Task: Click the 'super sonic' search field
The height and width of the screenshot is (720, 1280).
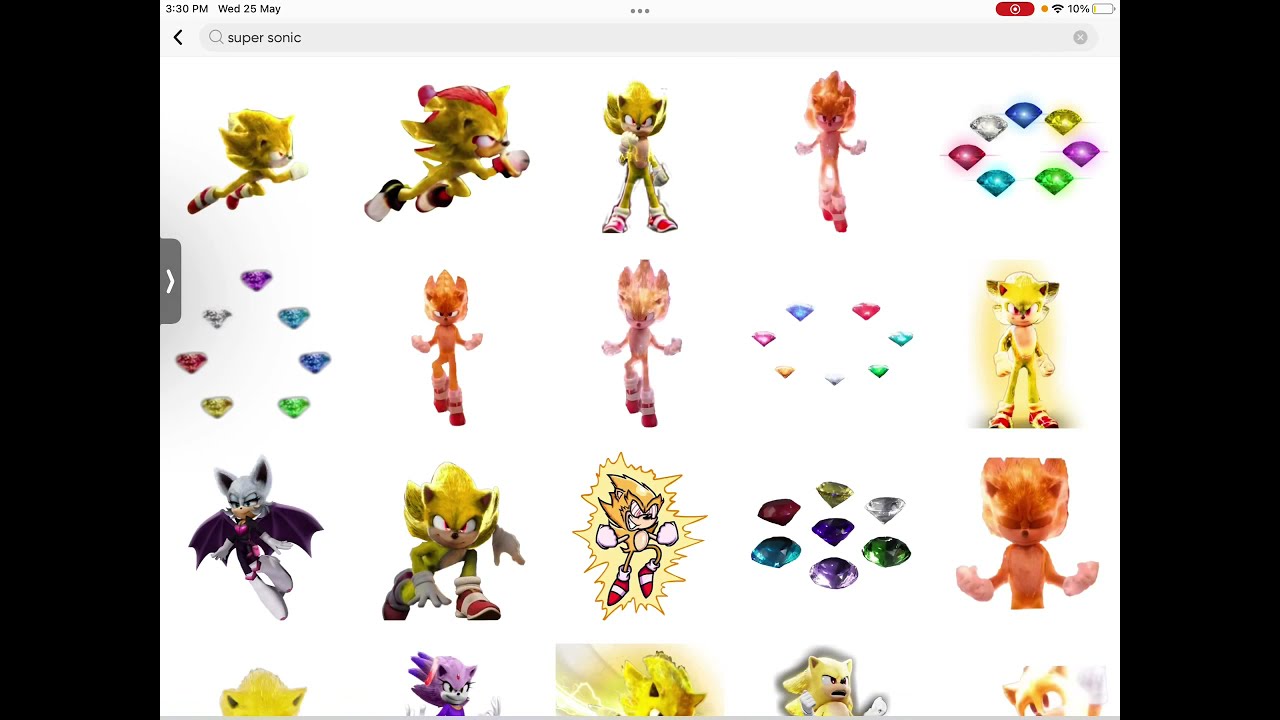Action: (x=648, y=37)
